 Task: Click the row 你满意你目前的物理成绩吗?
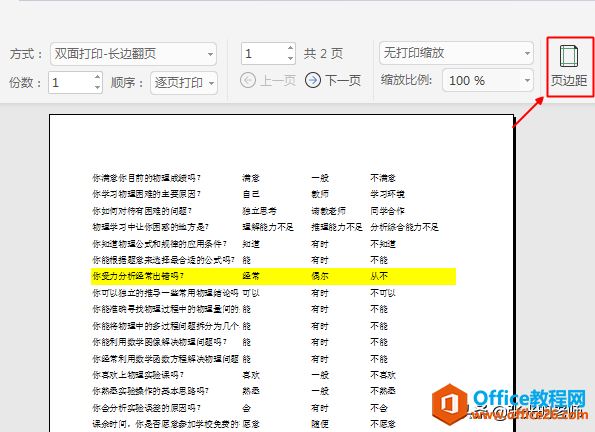(146, 178)
